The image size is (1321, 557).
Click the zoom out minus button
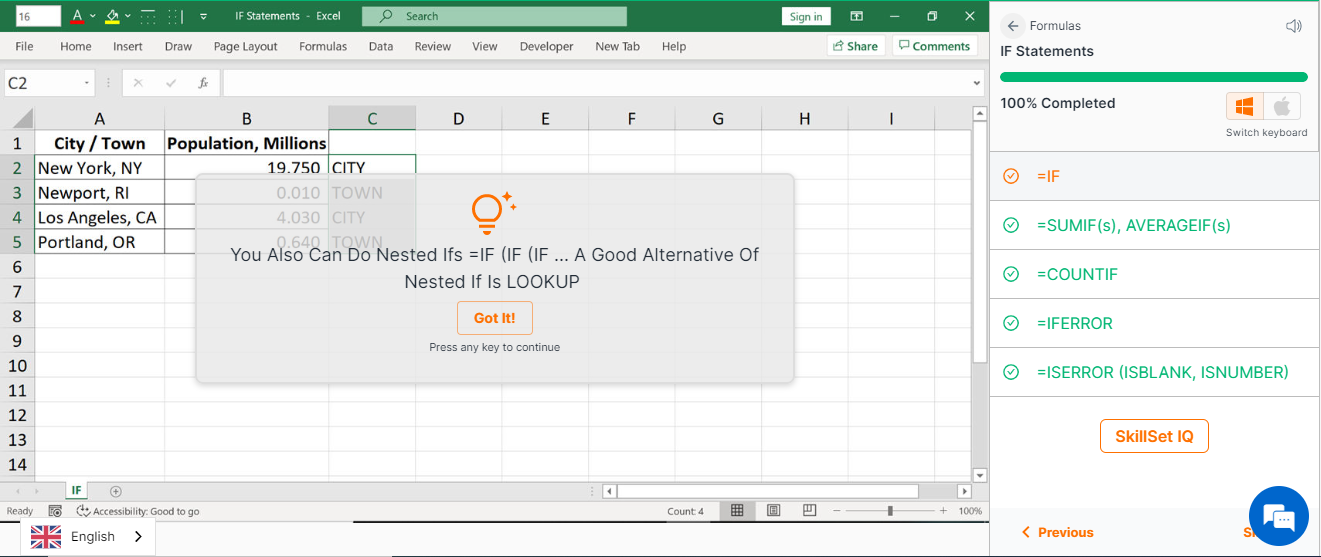pyautogui.click(x=836, y=511)
